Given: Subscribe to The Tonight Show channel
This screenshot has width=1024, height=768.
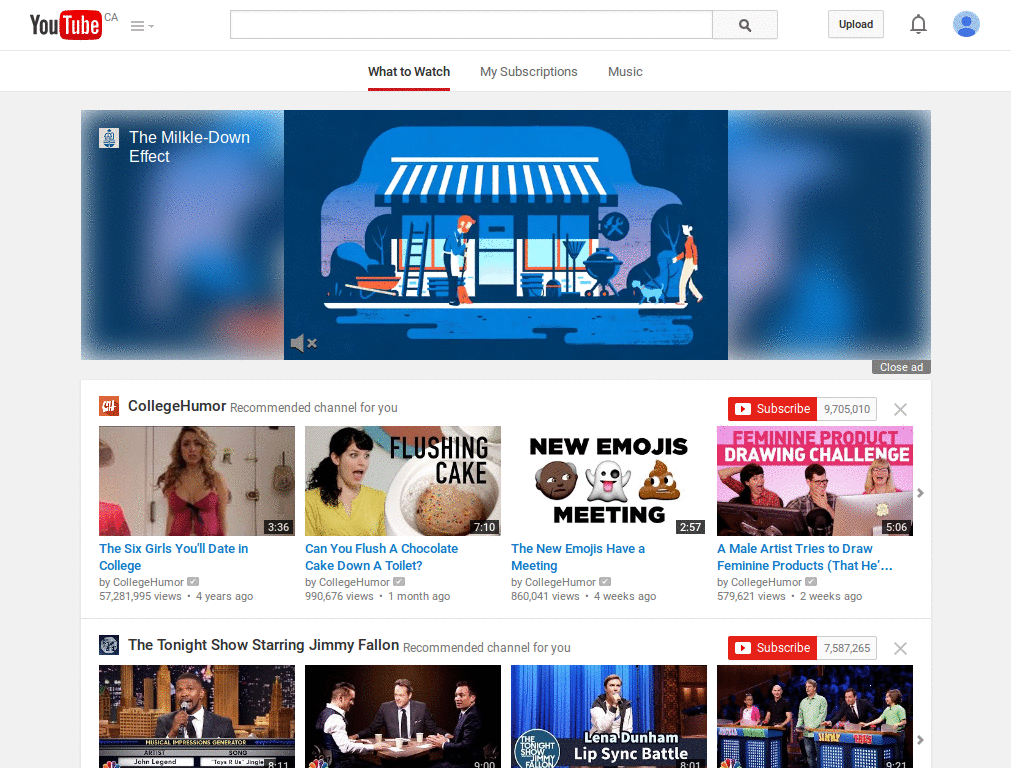Looking at the screenshot, I should [773, 648].
